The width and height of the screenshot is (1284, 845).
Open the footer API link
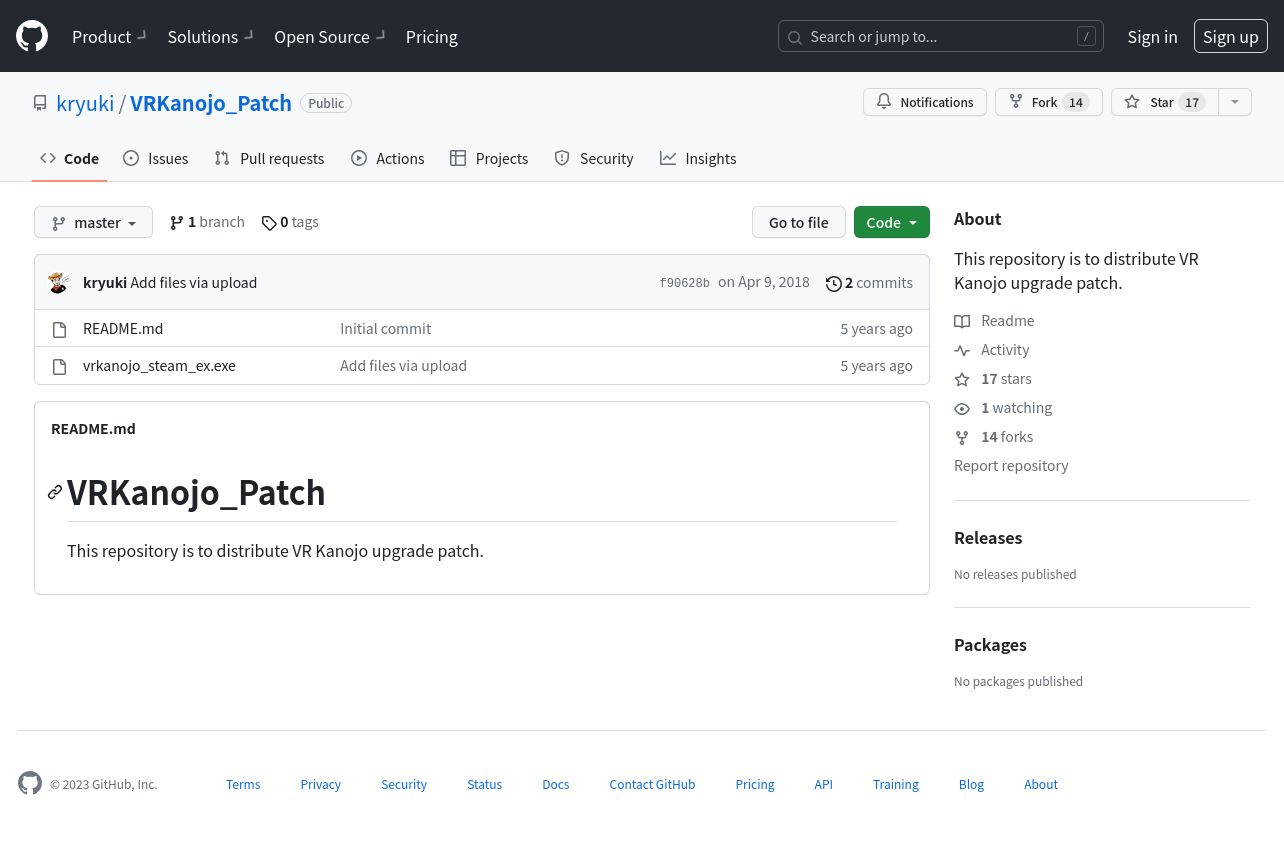(823, 784)
